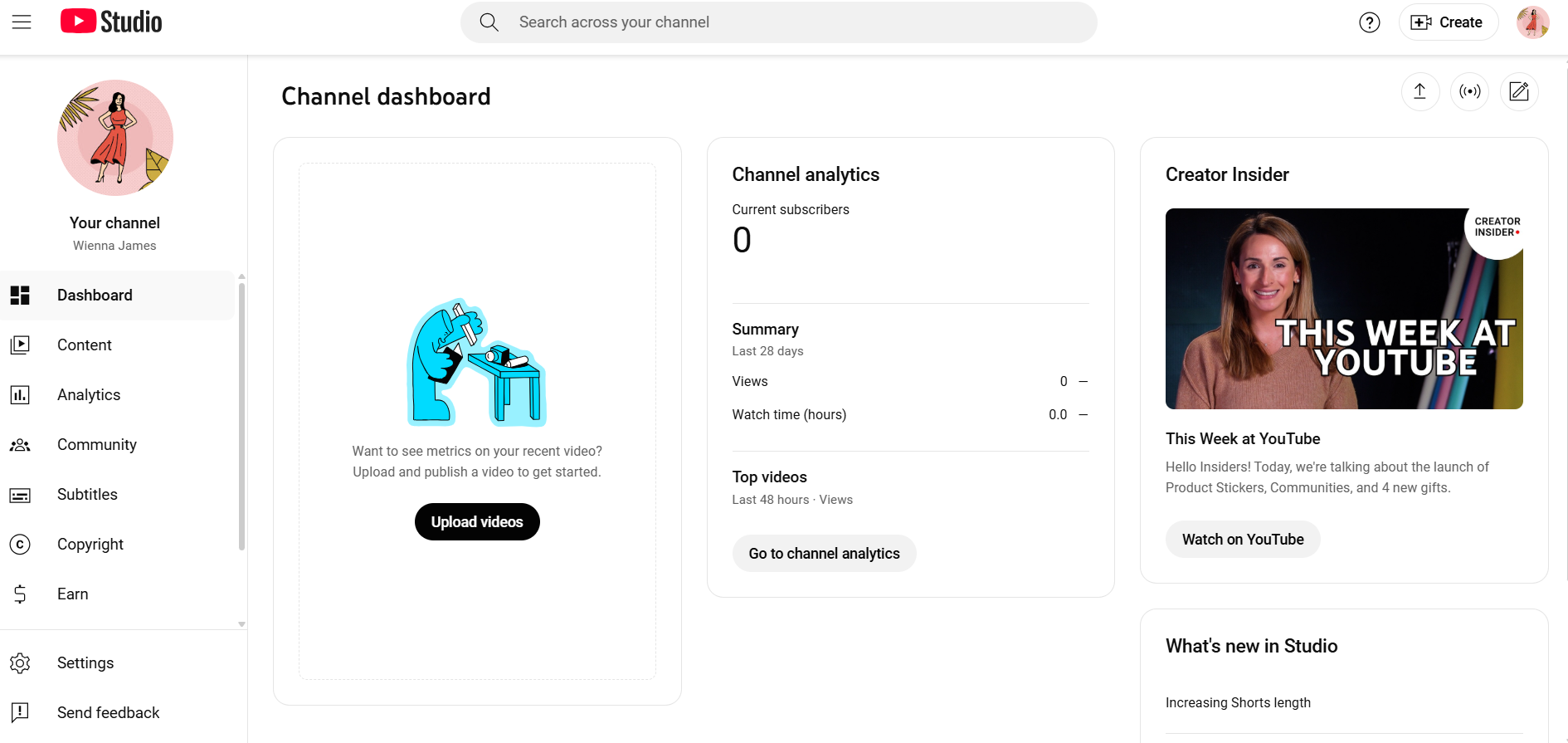Click the Go live broadcast icon

(x=1470, y=91)
